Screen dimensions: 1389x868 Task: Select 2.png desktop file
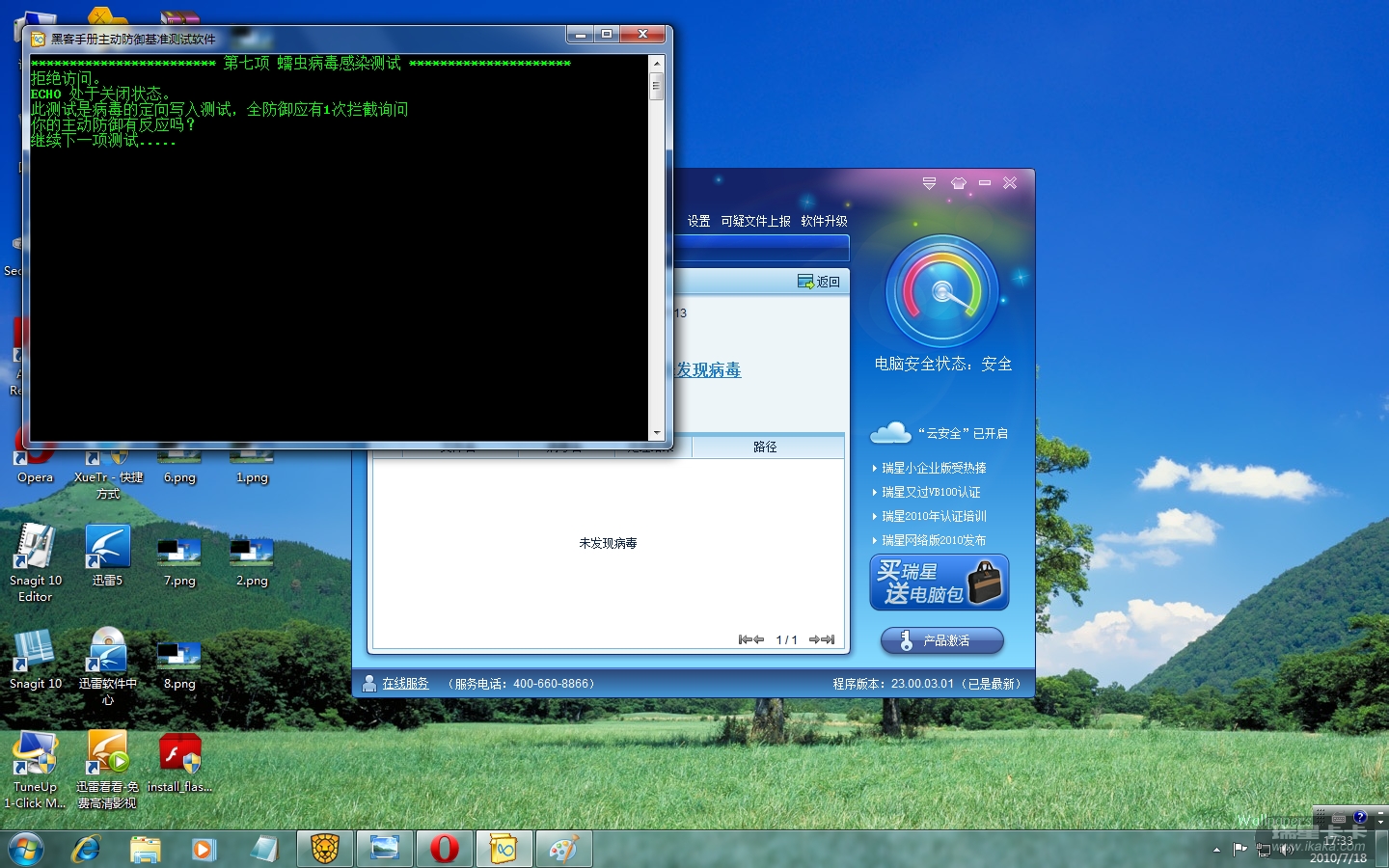[x=252, y=562]
